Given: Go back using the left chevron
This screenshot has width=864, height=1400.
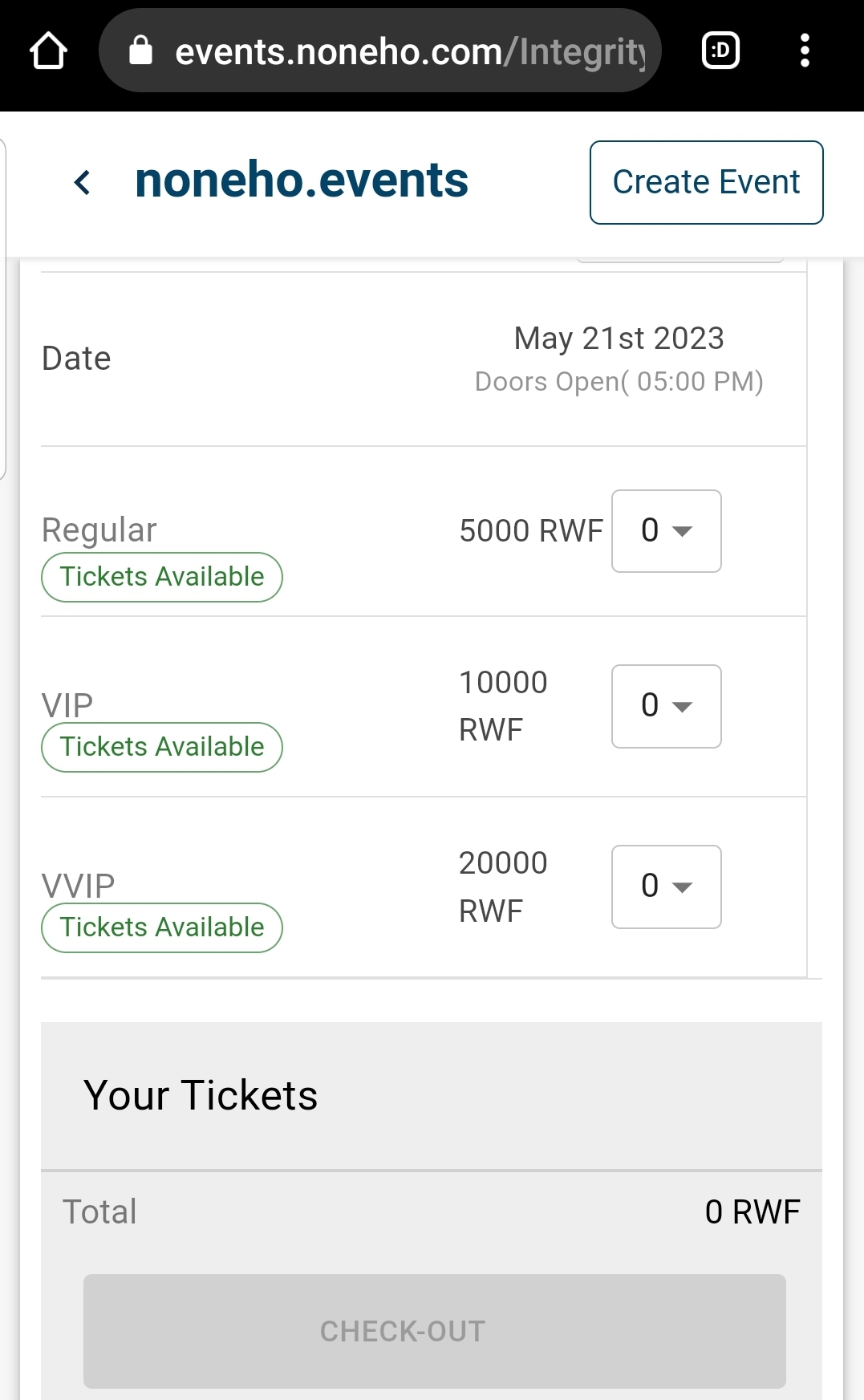Looking at the screenshot, I should (x=82, y=182).
